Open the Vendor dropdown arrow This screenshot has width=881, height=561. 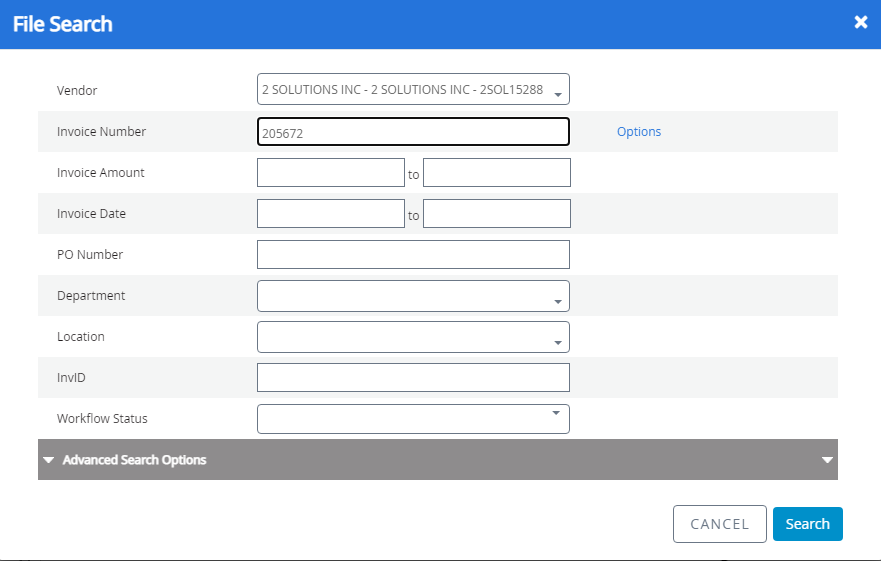[x=558, y=93]
